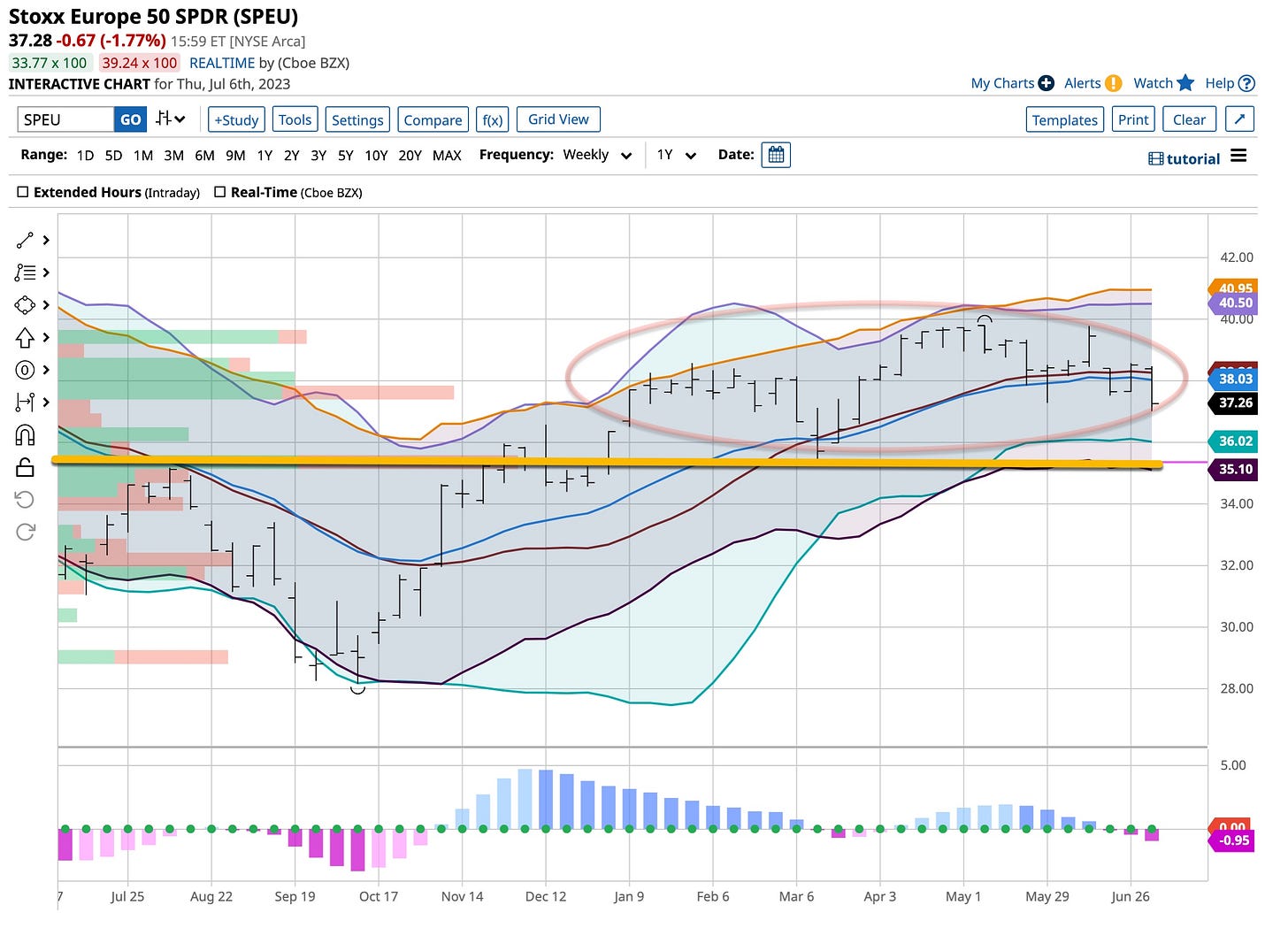Open the Tools button
The width and height of the screenshot is (1288, 928).
[295, 119]
